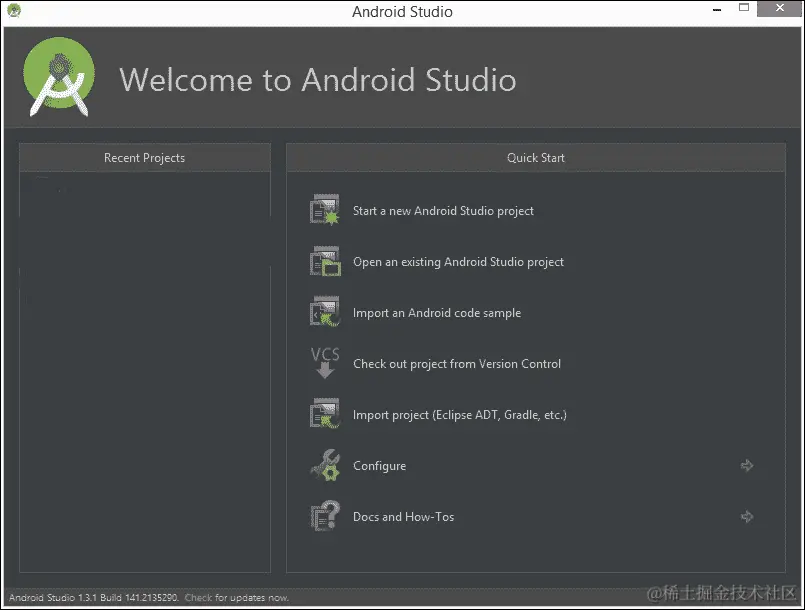Viewport: 805px width, 610px height.
Task: Select Import project (Eclipse ADT, Gradle, etc.)
Action: (459, 414)
